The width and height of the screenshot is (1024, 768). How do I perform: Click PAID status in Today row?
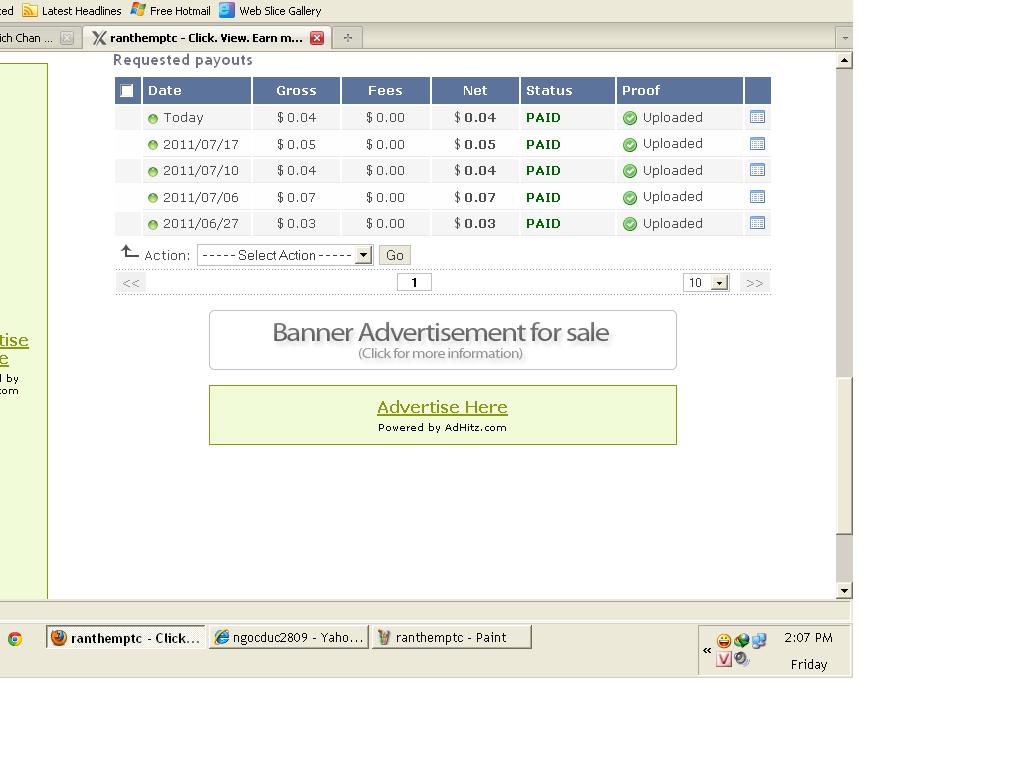point(543,118)
